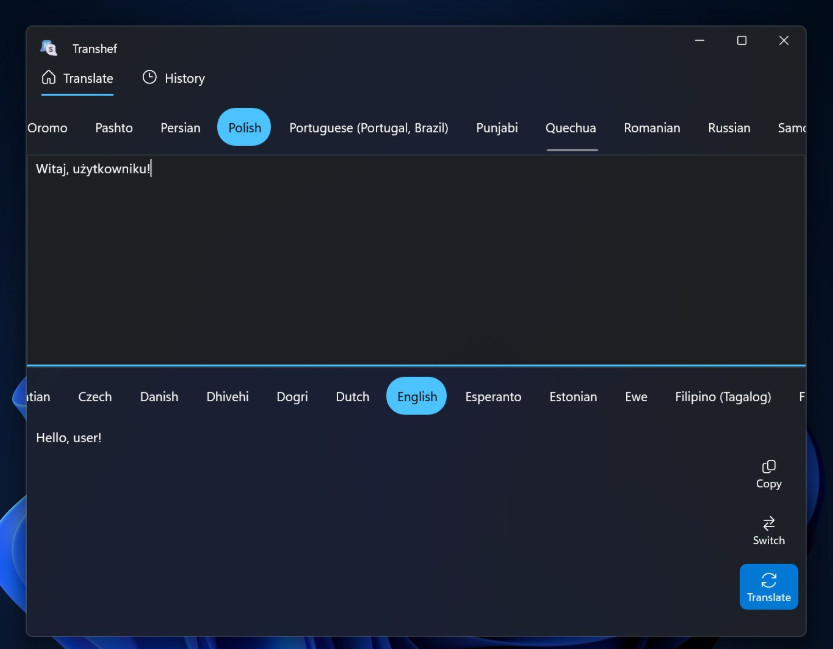The width and height of the screenshot is (833, 649).
Task: Choose Danish as target language
Action: [159, 397]
